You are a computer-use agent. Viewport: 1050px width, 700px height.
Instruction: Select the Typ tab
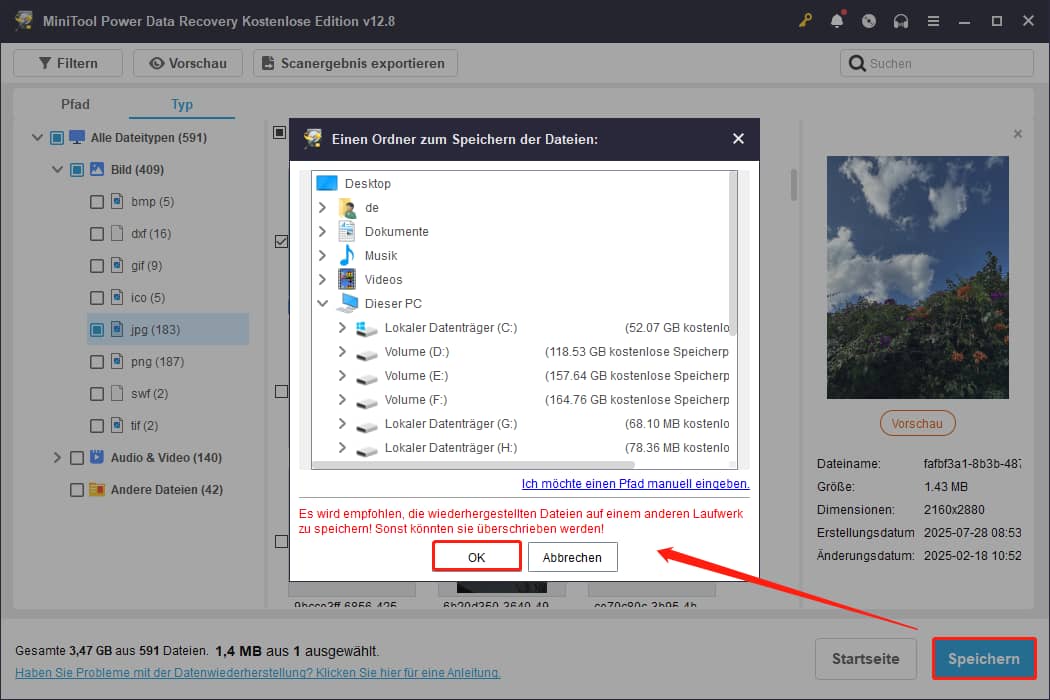[182, 103]
